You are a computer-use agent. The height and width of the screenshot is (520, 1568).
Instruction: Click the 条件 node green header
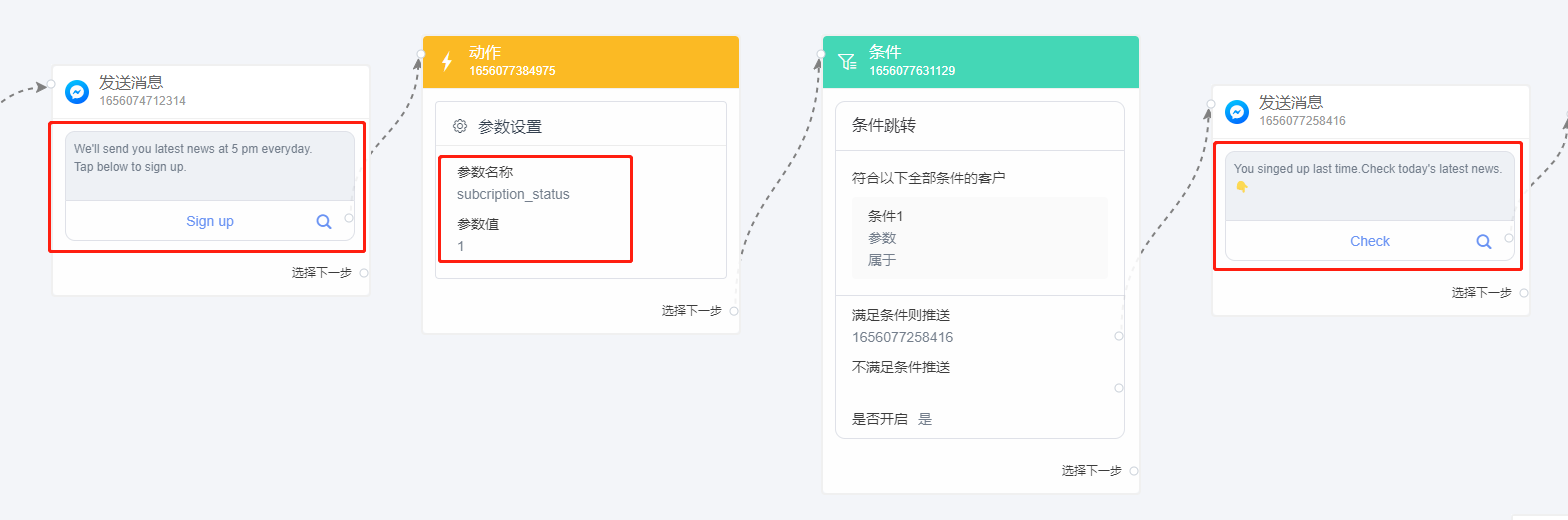(x=981, y=62)
